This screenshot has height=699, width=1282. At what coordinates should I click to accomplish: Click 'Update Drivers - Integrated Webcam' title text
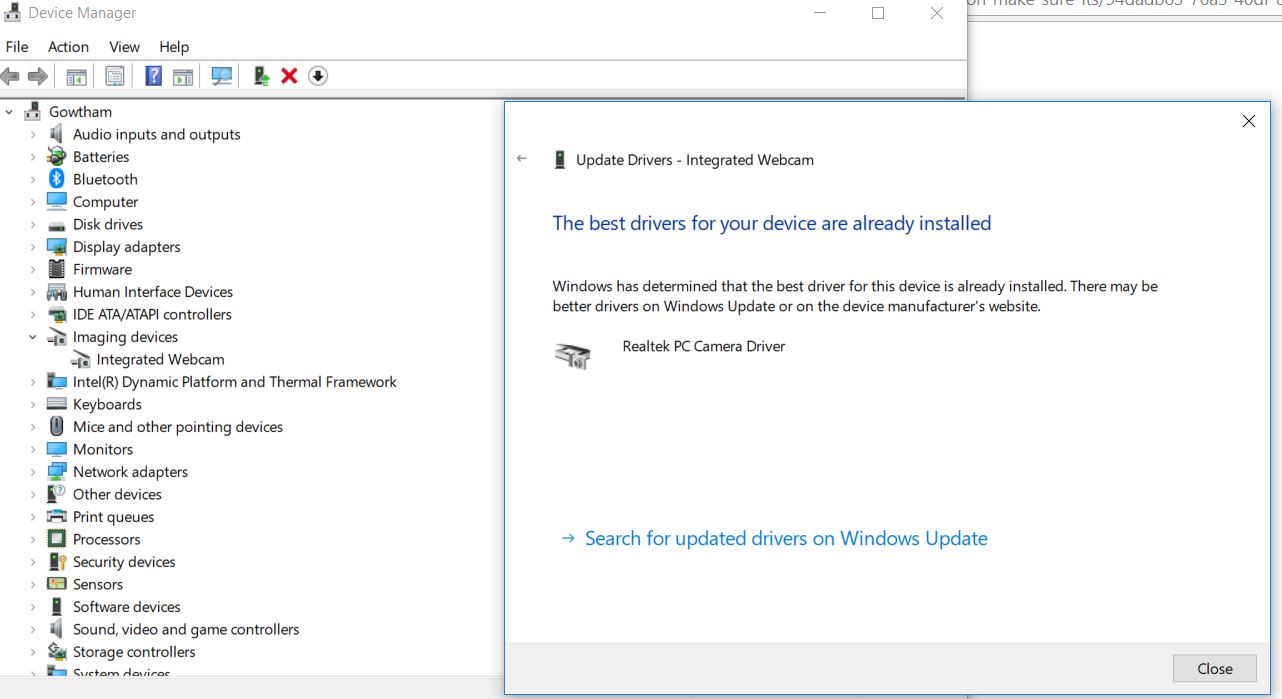tap(695, 160)
